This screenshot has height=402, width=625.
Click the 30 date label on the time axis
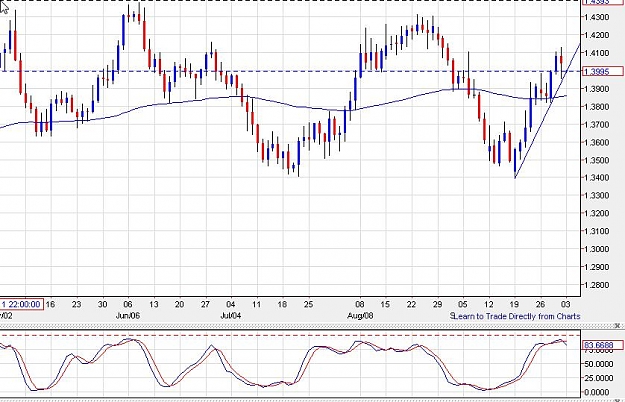coord(102,305)
